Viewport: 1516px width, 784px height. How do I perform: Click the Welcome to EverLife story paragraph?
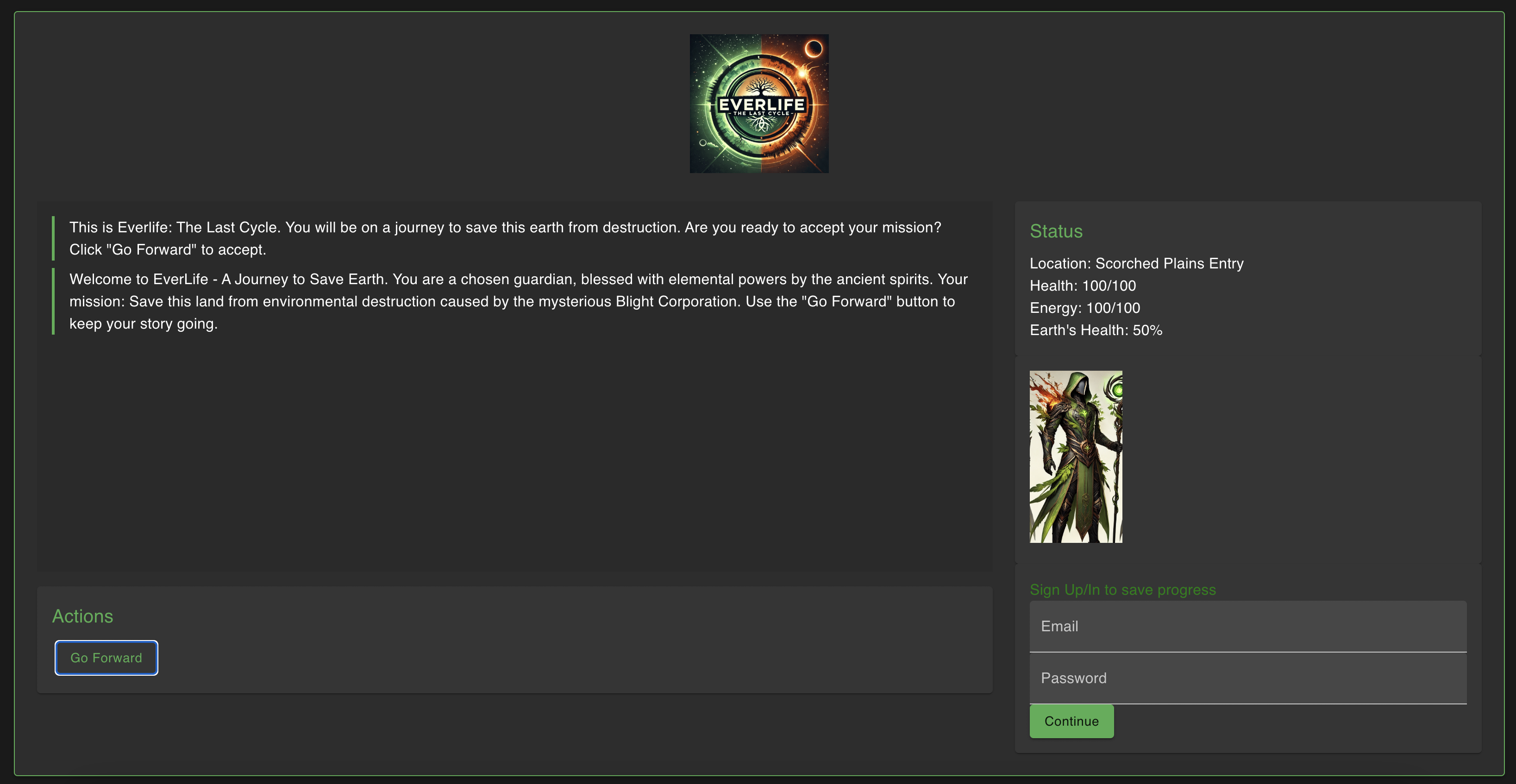518,301
